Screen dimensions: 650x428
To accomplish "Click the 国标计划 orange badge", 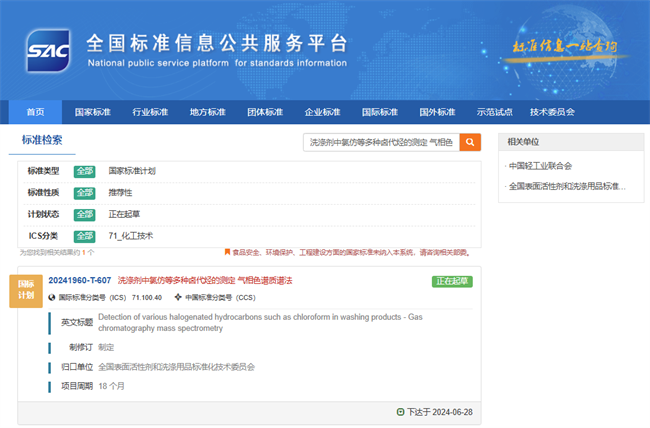I will coord(26,290).
